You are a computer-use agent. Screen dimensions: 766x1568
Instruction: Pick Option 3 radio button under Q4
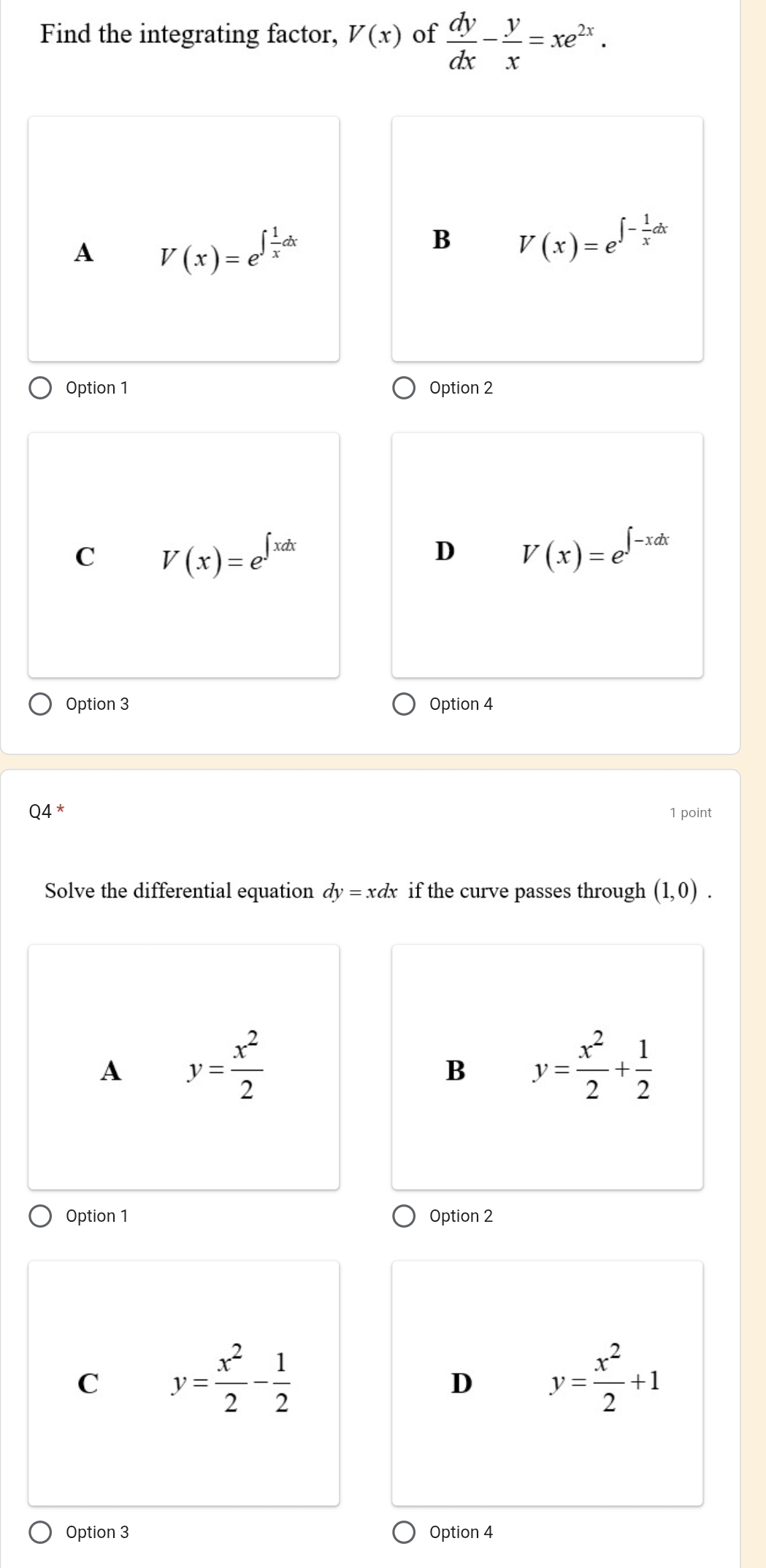click(x=41, y=1532)
